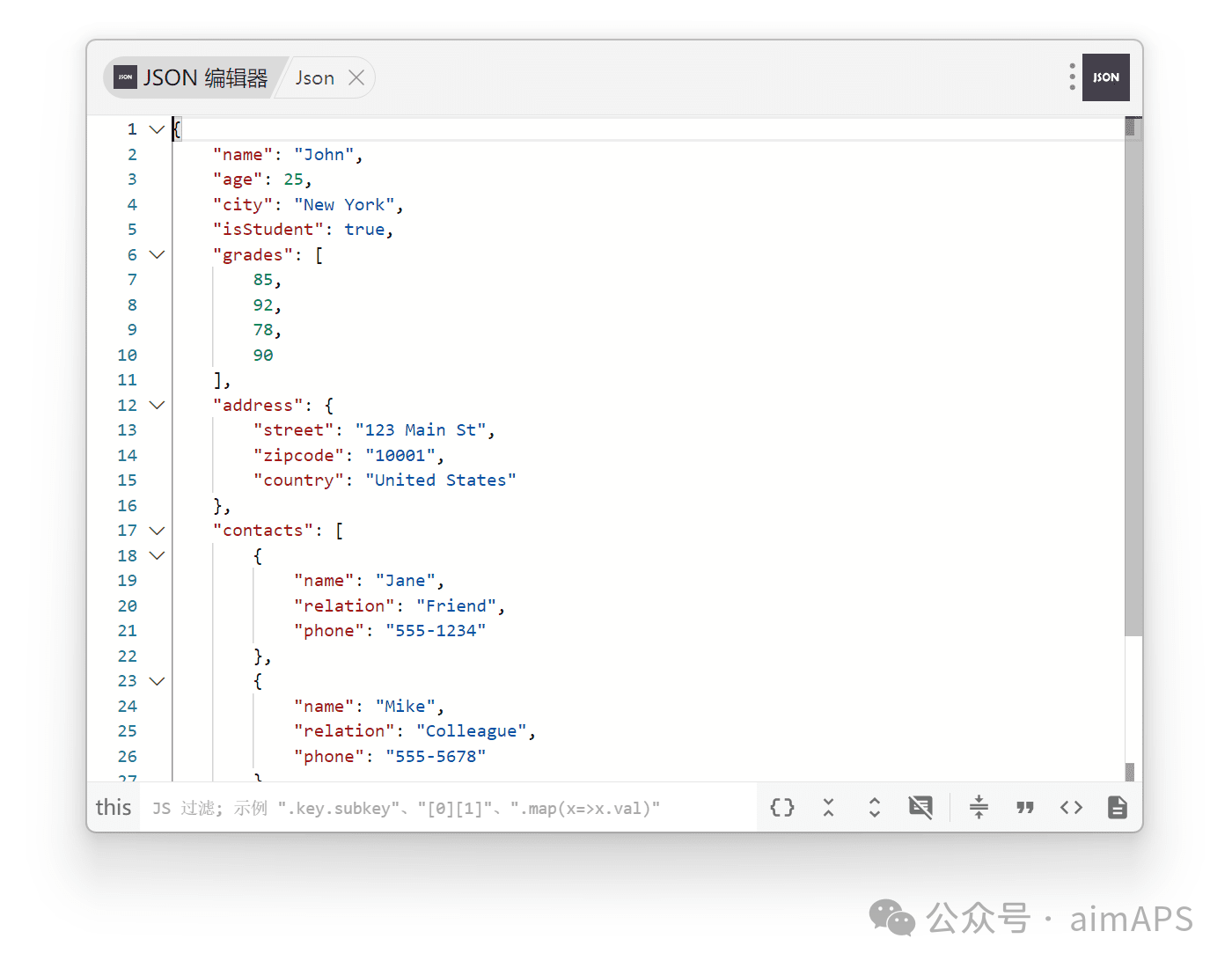Fold the second contact object on line 23
Screen dimensions: 1232x968
coord(158,681)
